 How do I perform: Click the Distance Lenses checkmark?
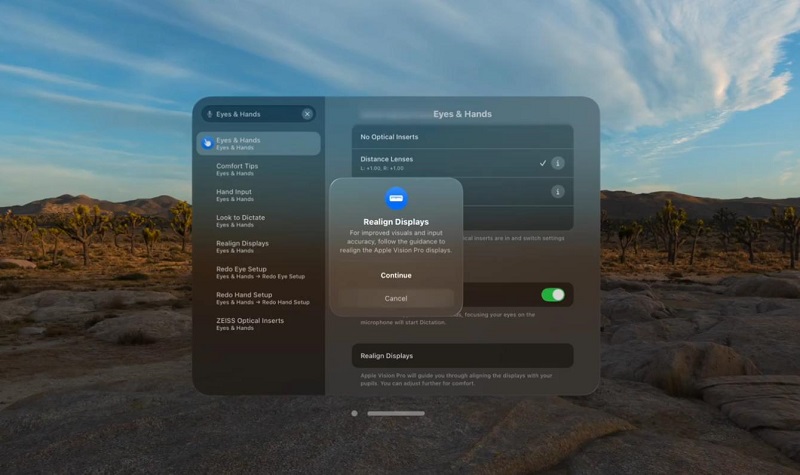point(543,163)
